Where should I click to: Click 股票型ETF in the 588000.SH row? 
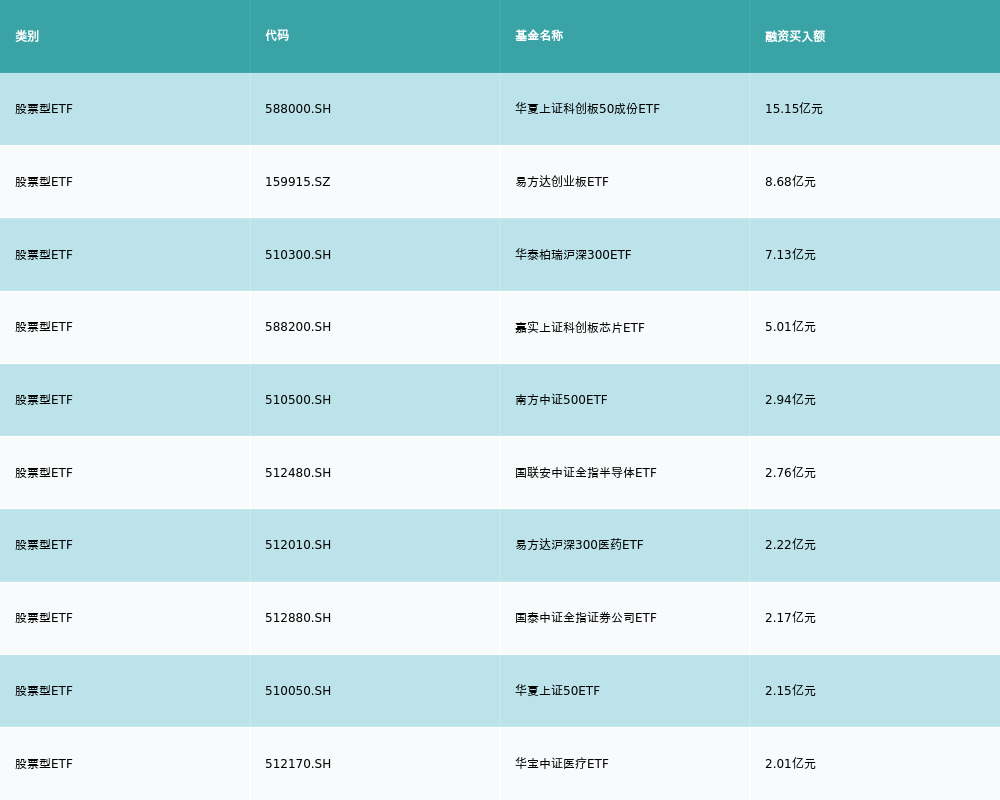(x=44, y=109)
